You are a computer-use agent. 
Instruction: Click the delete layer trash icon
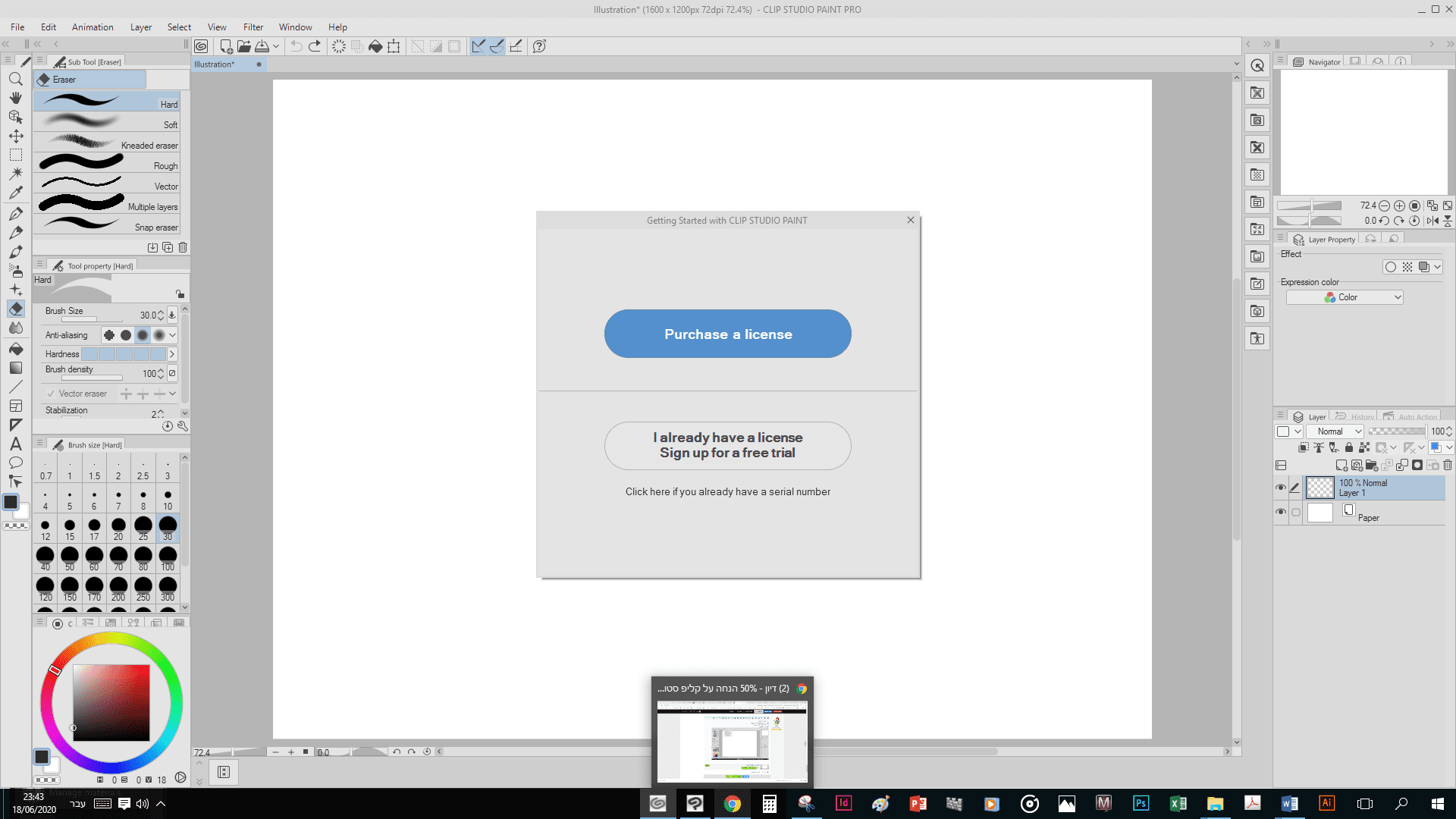point(1447,465)
